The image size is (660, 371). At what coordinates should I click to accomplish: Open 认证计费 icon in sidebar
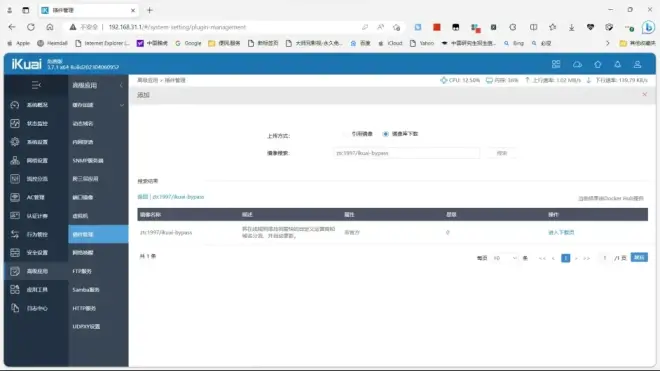(15, 216)
